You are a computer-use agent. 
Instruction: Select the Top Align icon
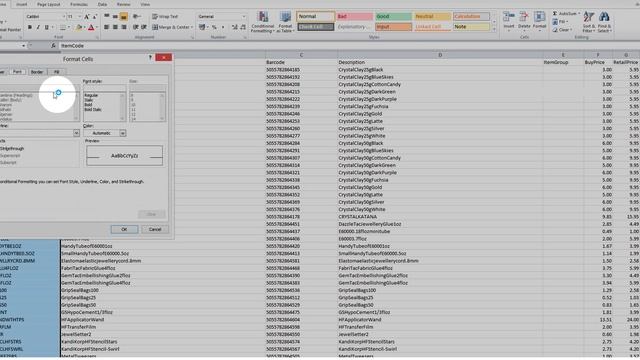click(x=107, y=17)
